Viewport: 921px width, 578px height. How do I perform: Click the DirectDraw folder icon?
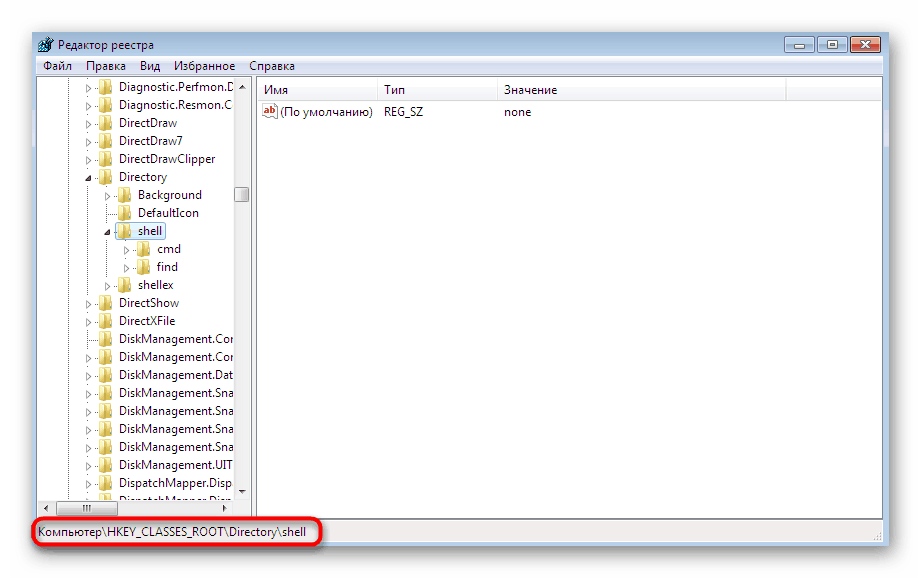106,123
